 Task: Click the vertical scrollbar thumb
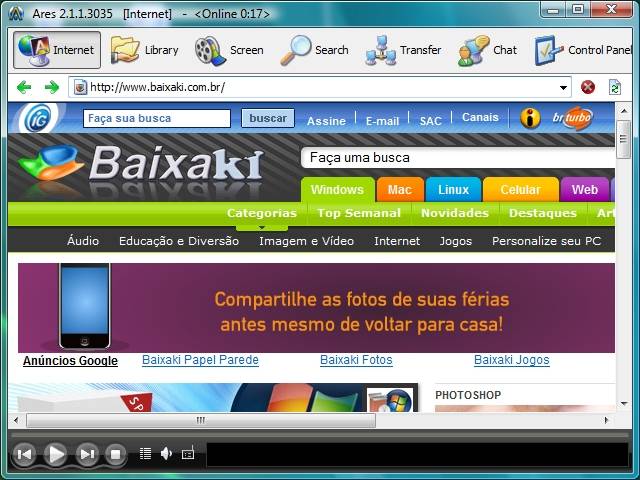pyautogui.click(x=623, y=139)
